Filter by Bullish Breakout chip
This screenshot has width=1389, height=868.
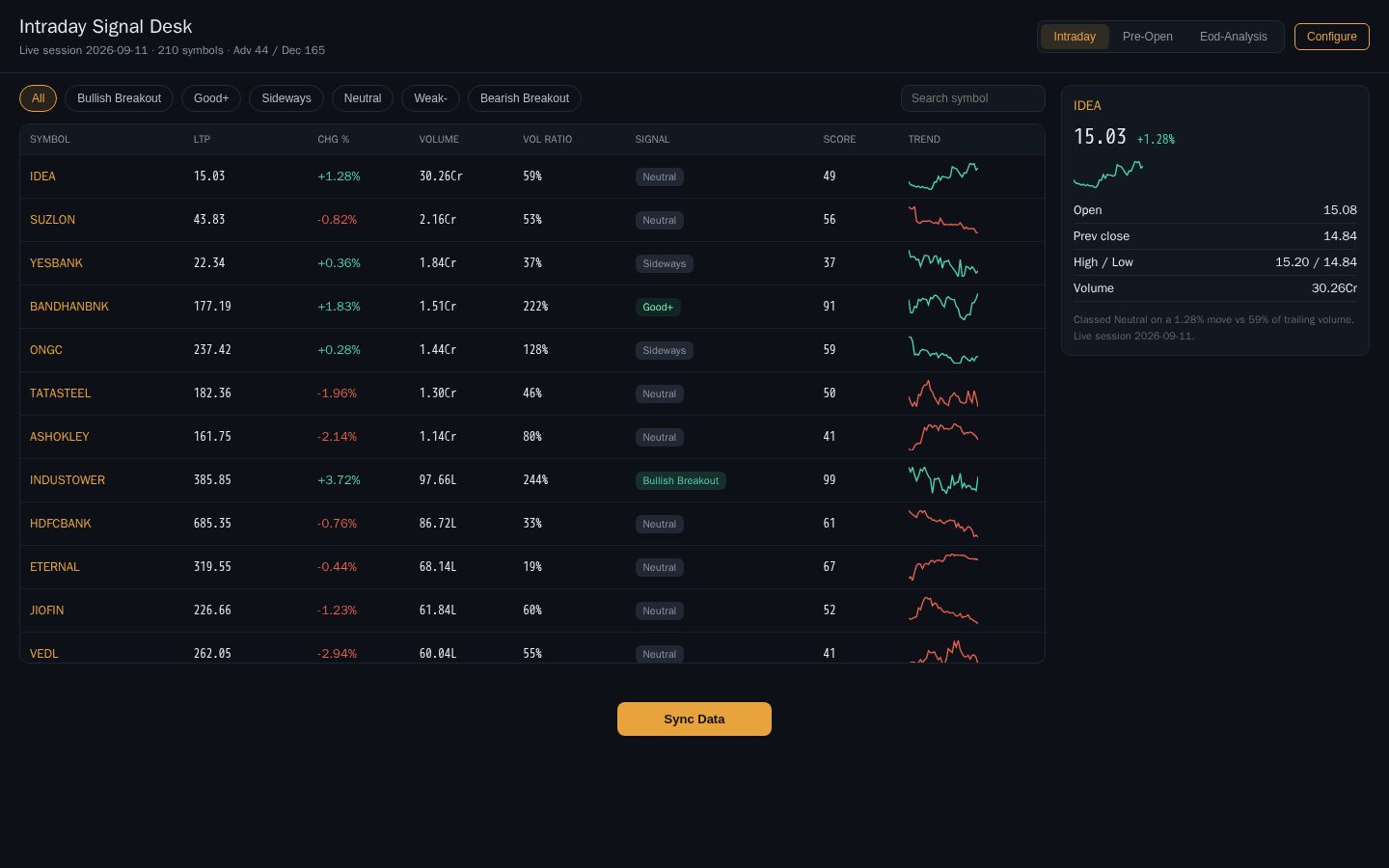119,98
